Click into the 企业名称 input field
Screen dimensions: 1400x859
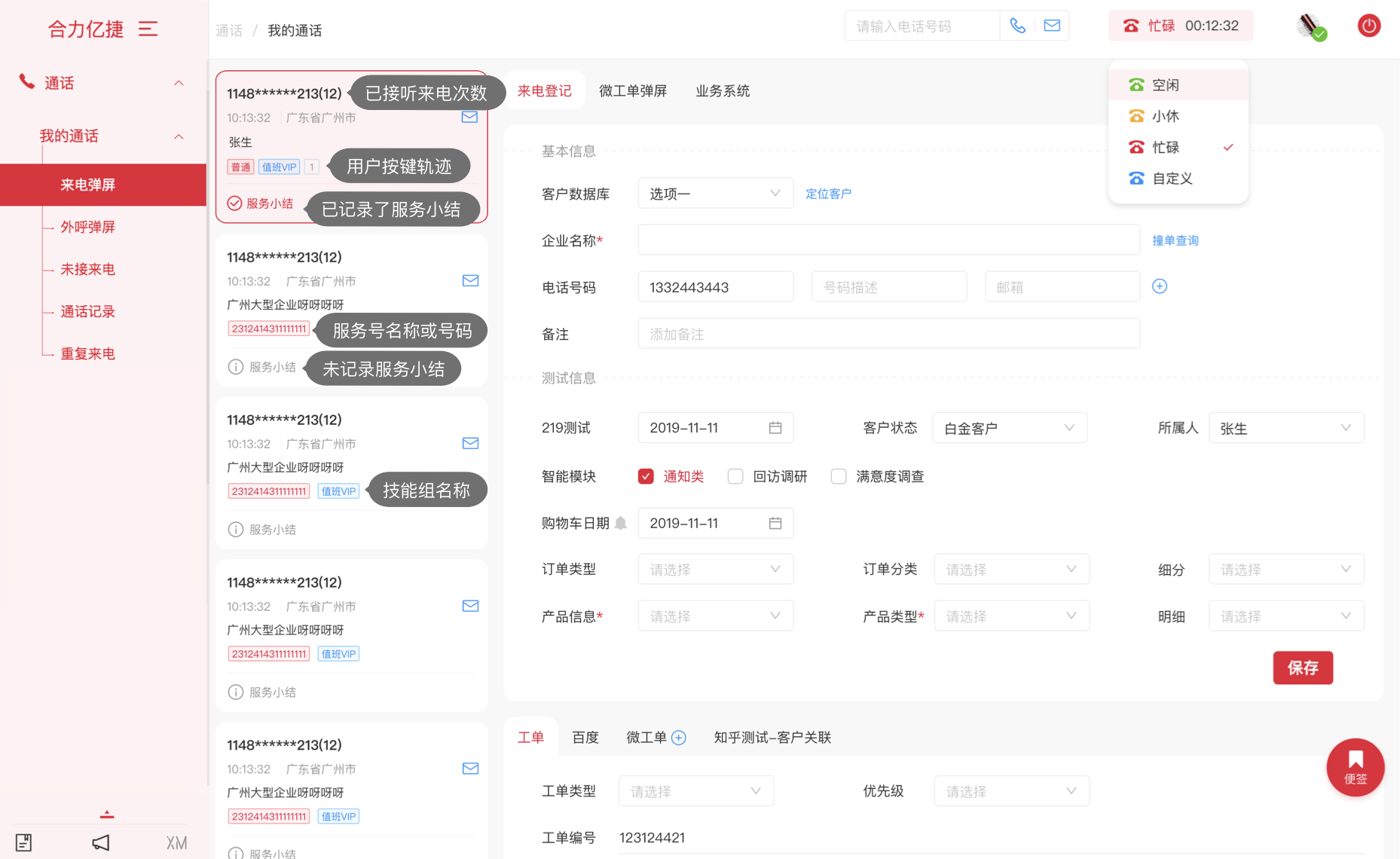[888, 240]
